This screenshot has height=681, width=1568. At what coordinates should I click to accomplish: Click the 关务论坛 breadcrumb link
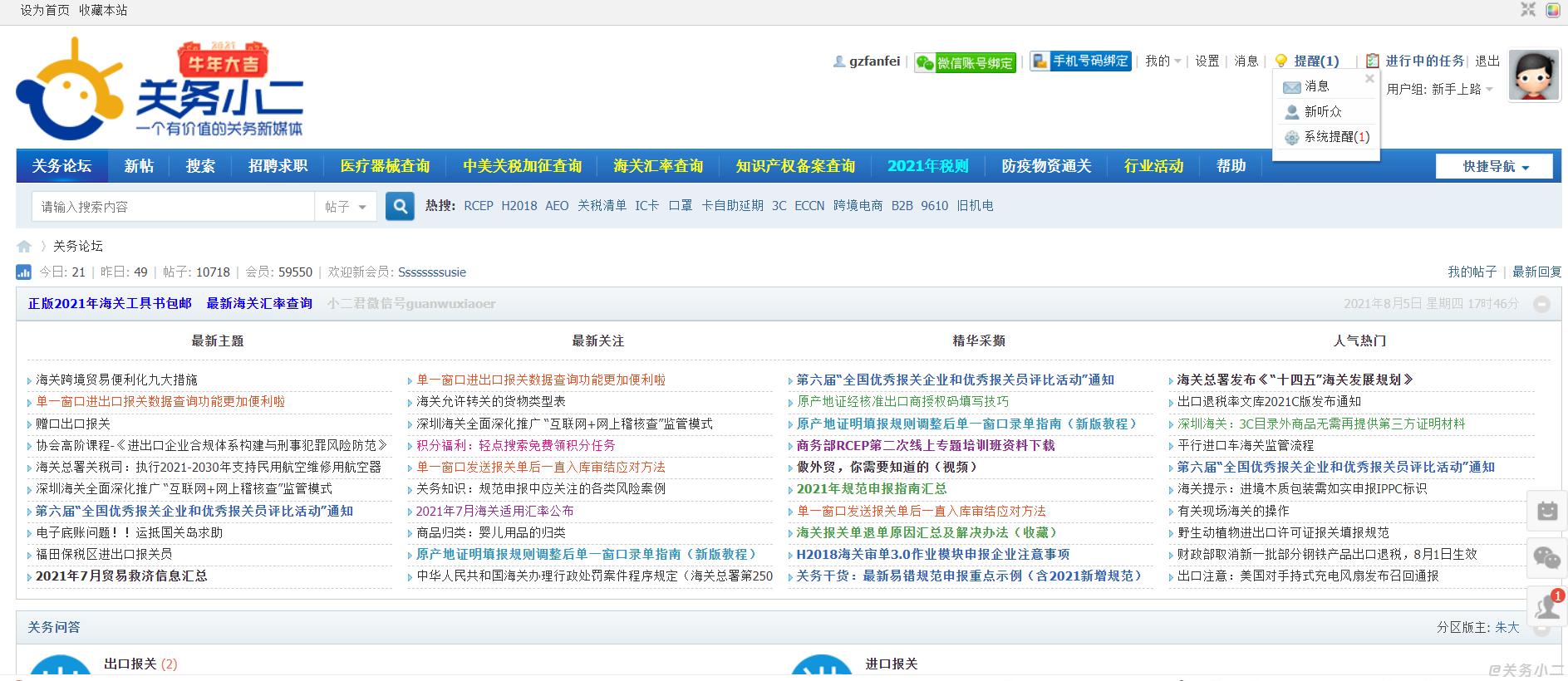[x=78, y=246]
